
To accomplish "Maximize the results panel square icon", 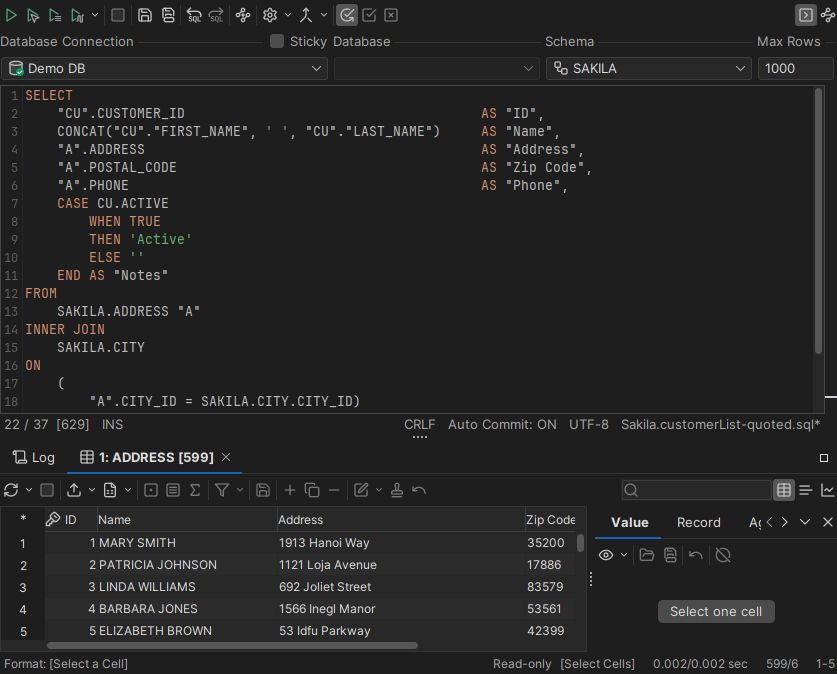I will pyautogui.click(x=824, y=458).
